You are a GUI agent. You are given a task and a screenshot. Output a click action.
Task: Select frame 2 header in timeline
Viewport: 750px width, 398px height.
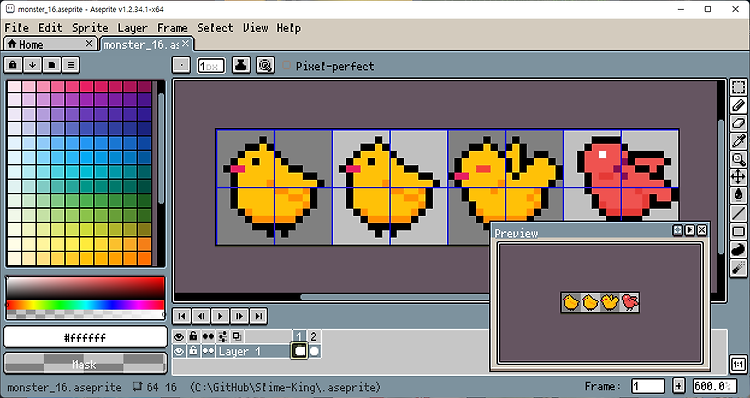point(314,337)
